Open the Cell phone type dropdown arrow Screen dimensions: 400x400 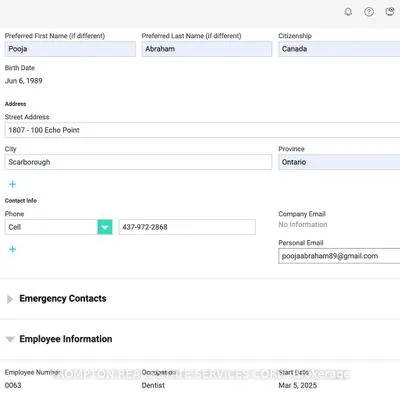(105, 227)
